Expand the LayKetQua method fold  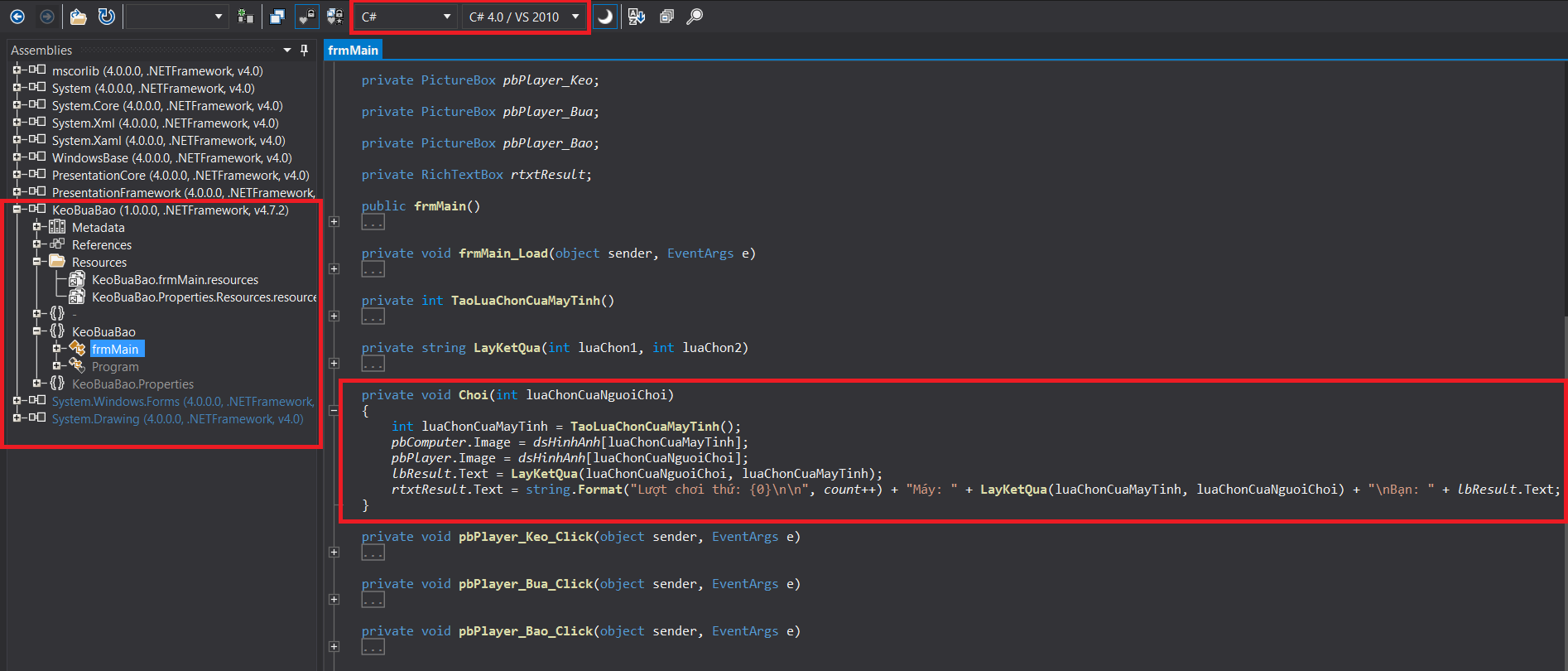pyautogui.click(x=334, y=364)
